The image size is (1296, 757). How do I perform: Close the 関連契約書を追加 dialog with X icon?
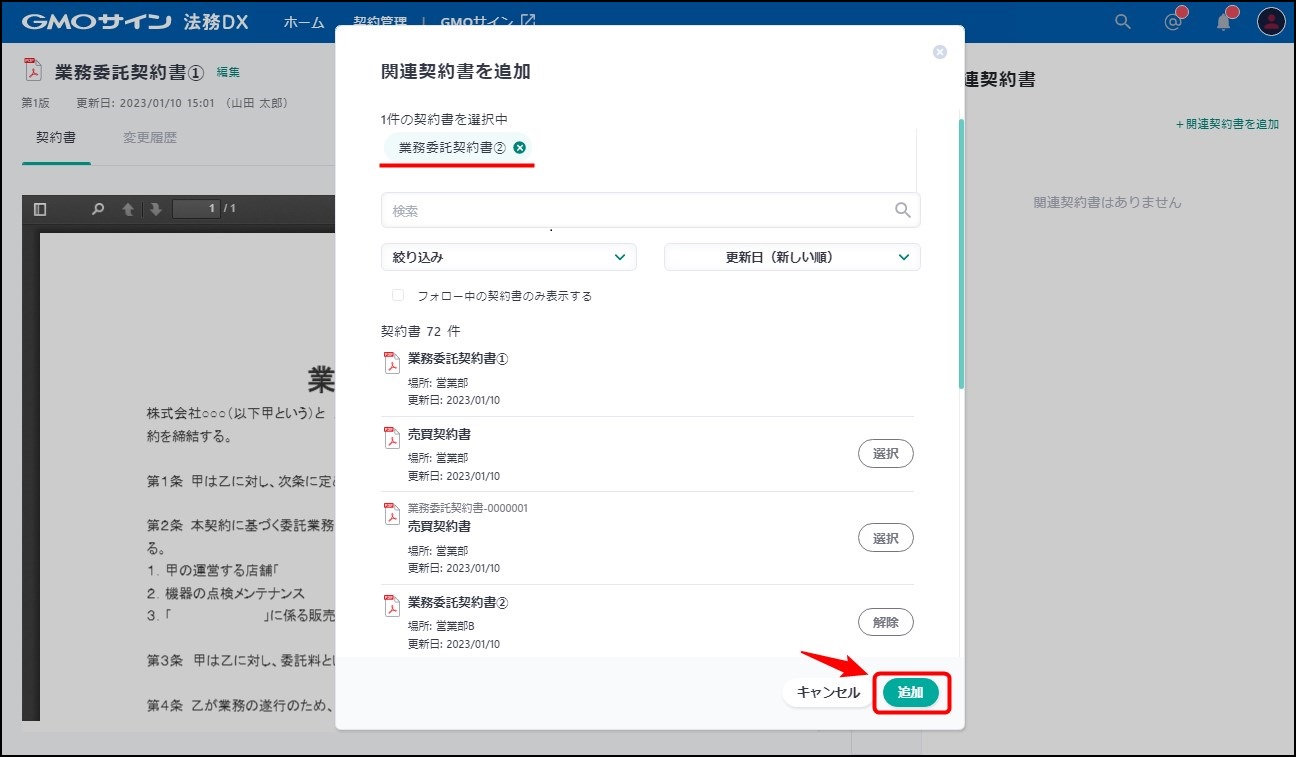[x=939, y=52]
